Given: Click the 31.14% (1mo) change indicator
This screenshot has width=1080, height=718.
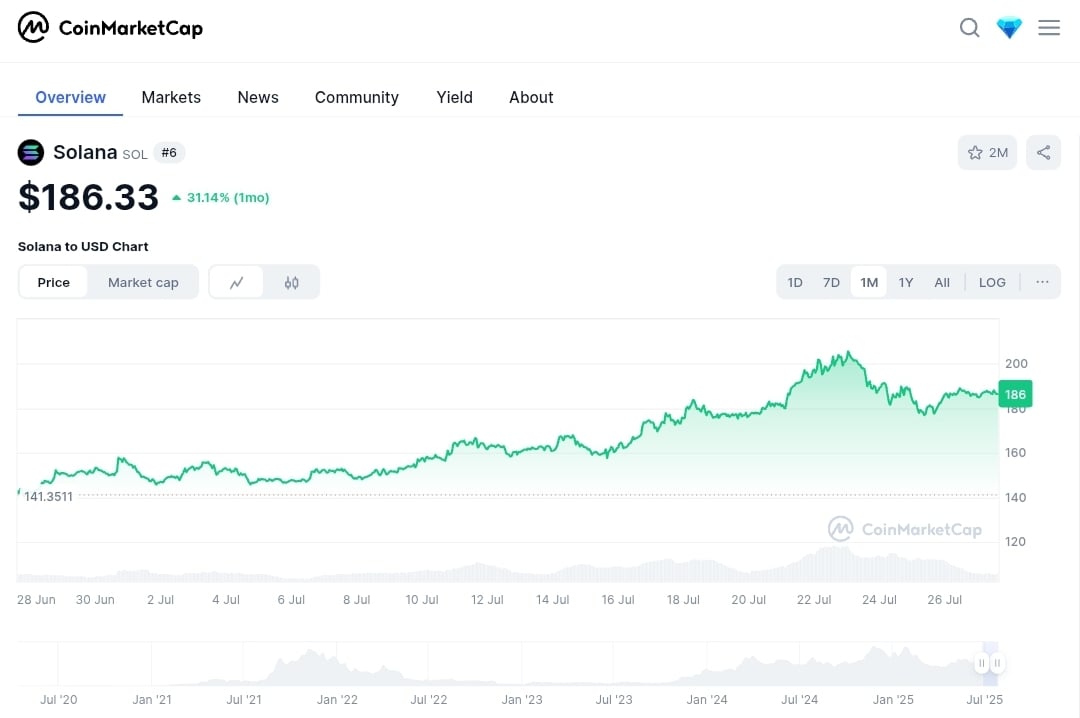Looking at the screenshot, I should pyautogui.click(x=221, y=198).
